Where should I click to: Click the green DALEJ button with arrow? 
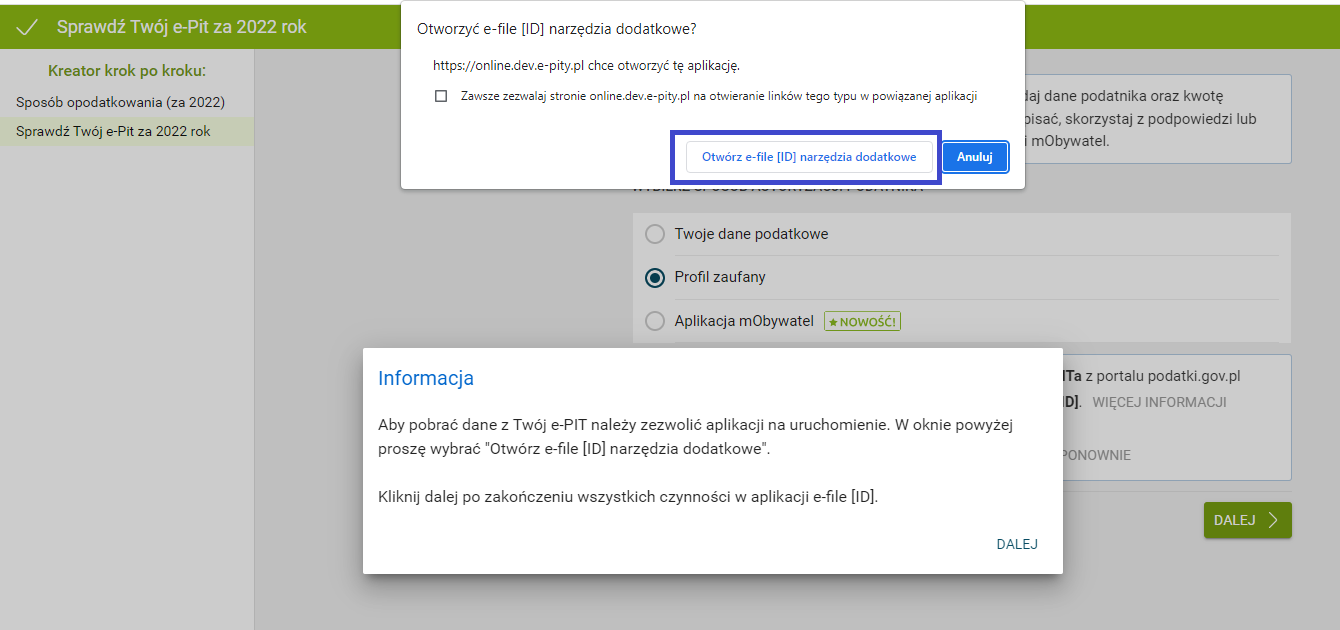pyautogui.click(x=1246, y=520)
